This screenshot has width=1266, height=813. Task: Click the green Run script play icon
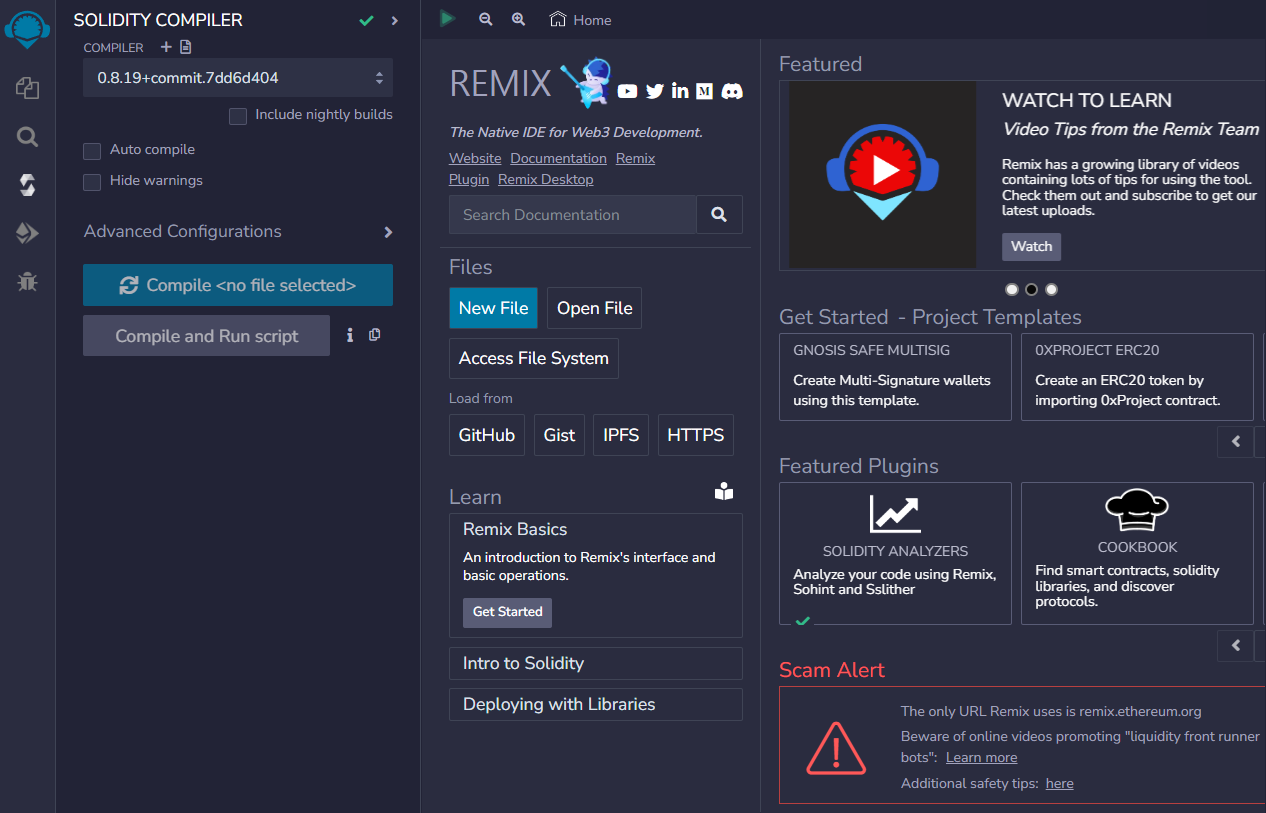click(x=447, y=19)
